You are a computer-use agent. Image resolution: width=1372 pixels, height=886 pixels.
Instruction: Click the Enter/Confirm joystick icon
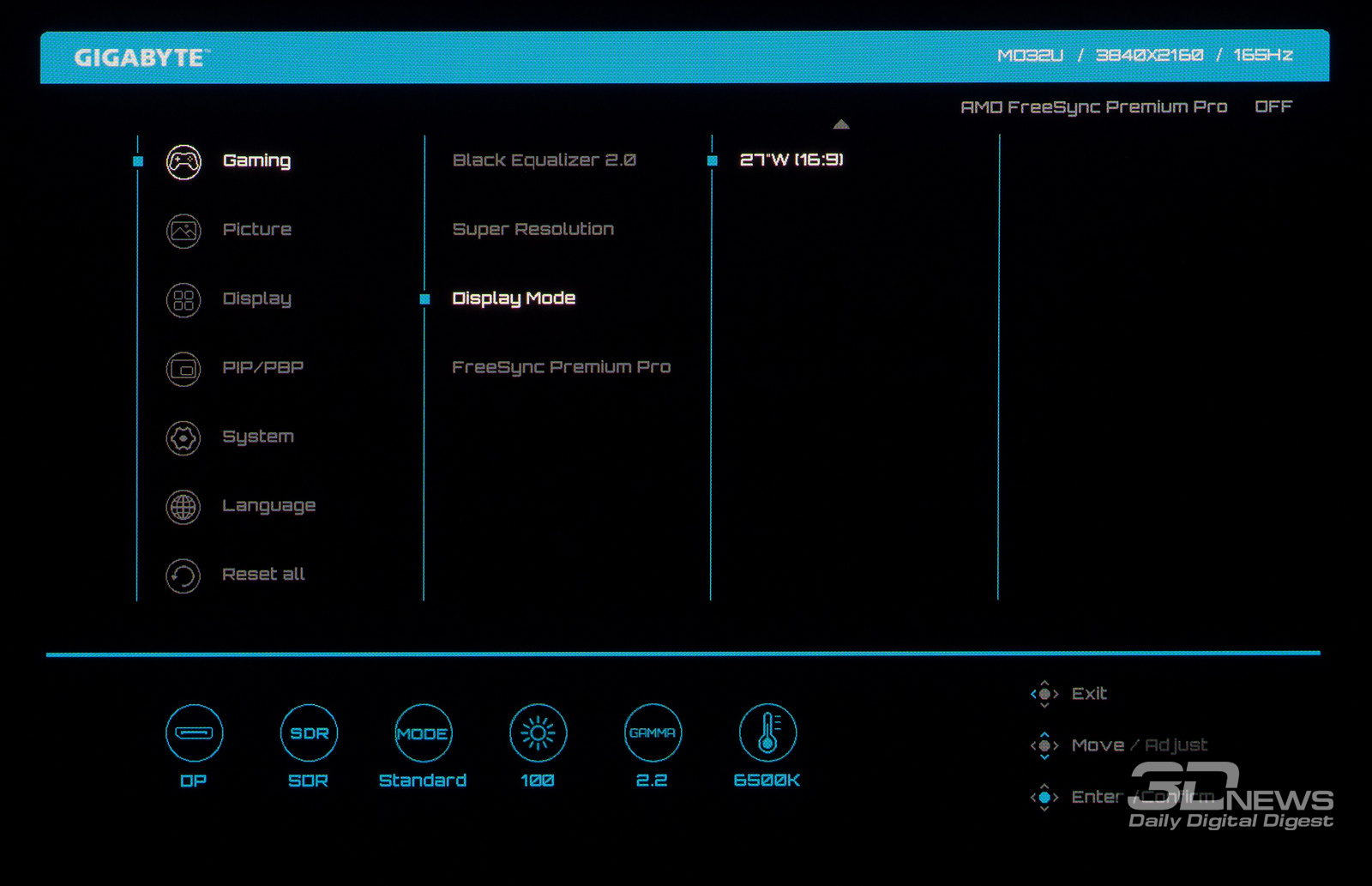tap(1044, 797)
